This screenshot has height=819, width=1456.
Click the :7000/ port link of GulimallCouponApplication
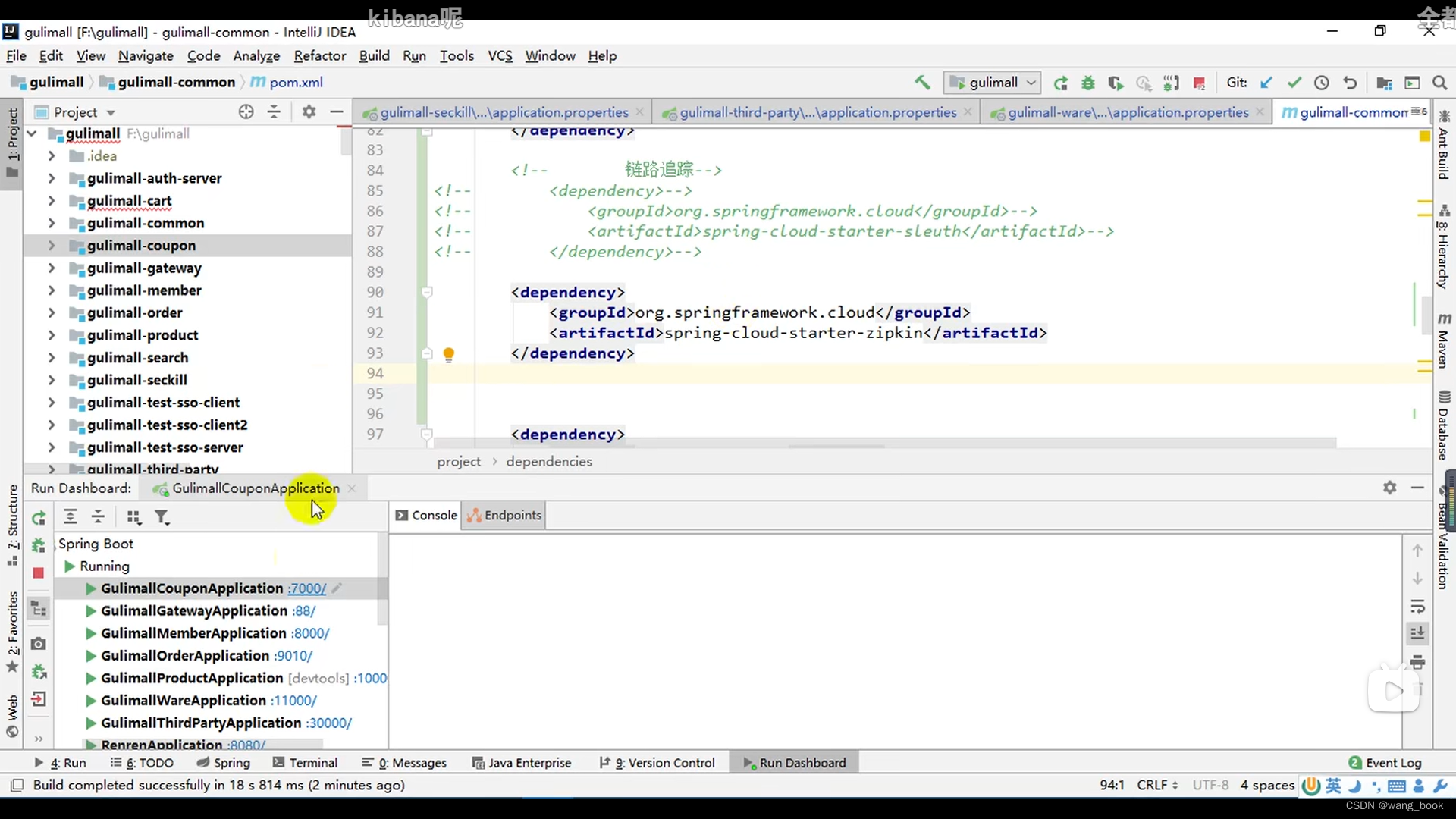coord(307,588)
